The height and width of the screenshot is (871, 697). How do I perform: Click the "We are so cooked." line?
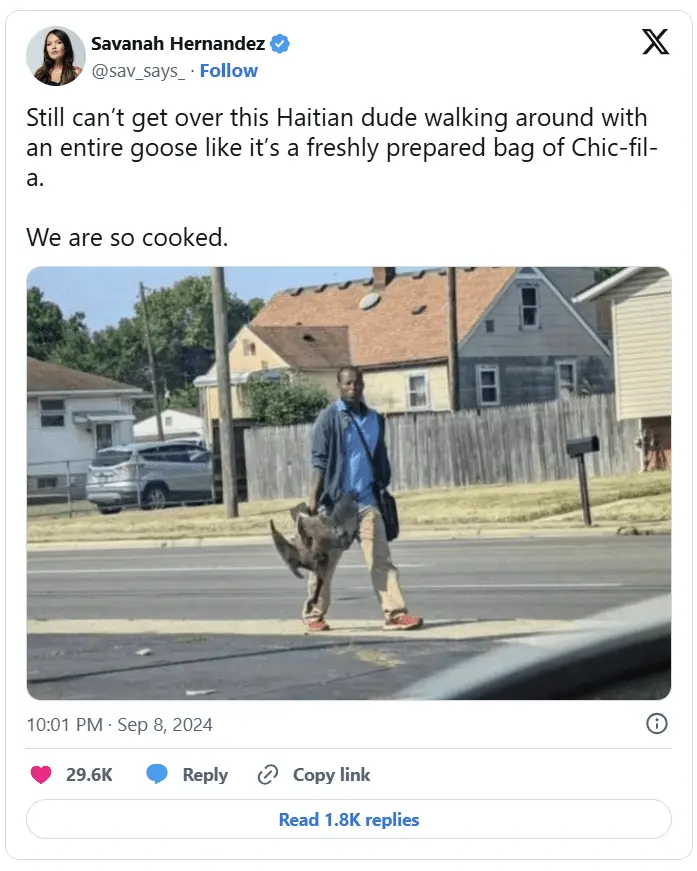click(x=127, y=238)
